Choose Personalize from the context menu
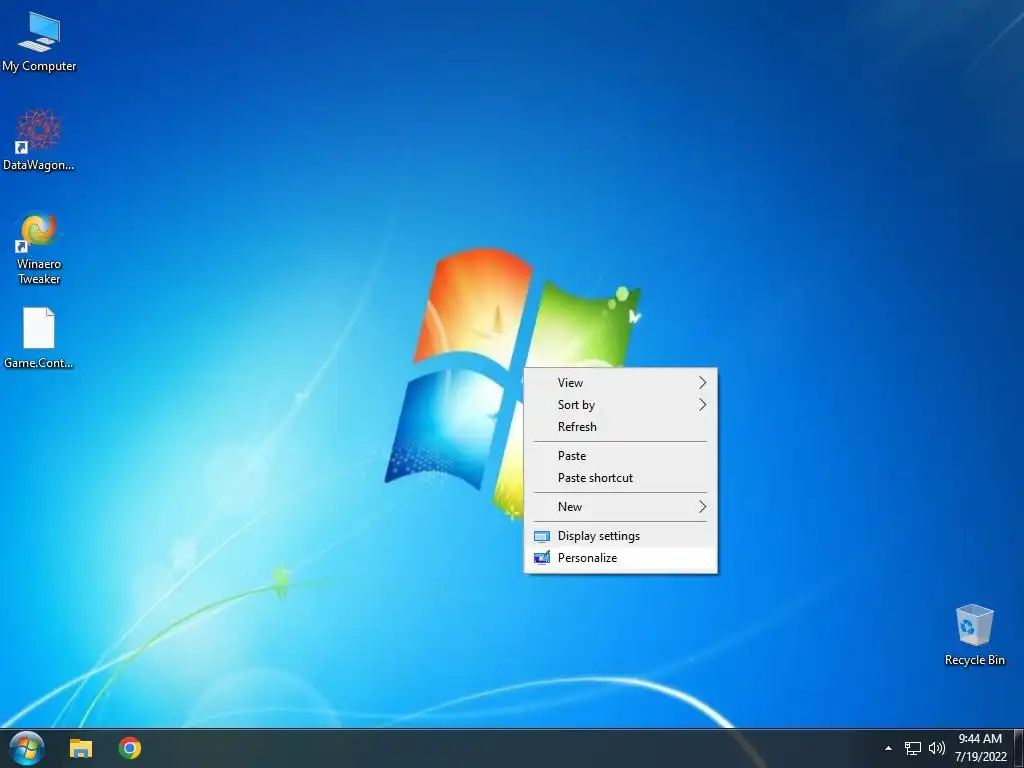This screenshot has height=768, width=1024. 620,558
